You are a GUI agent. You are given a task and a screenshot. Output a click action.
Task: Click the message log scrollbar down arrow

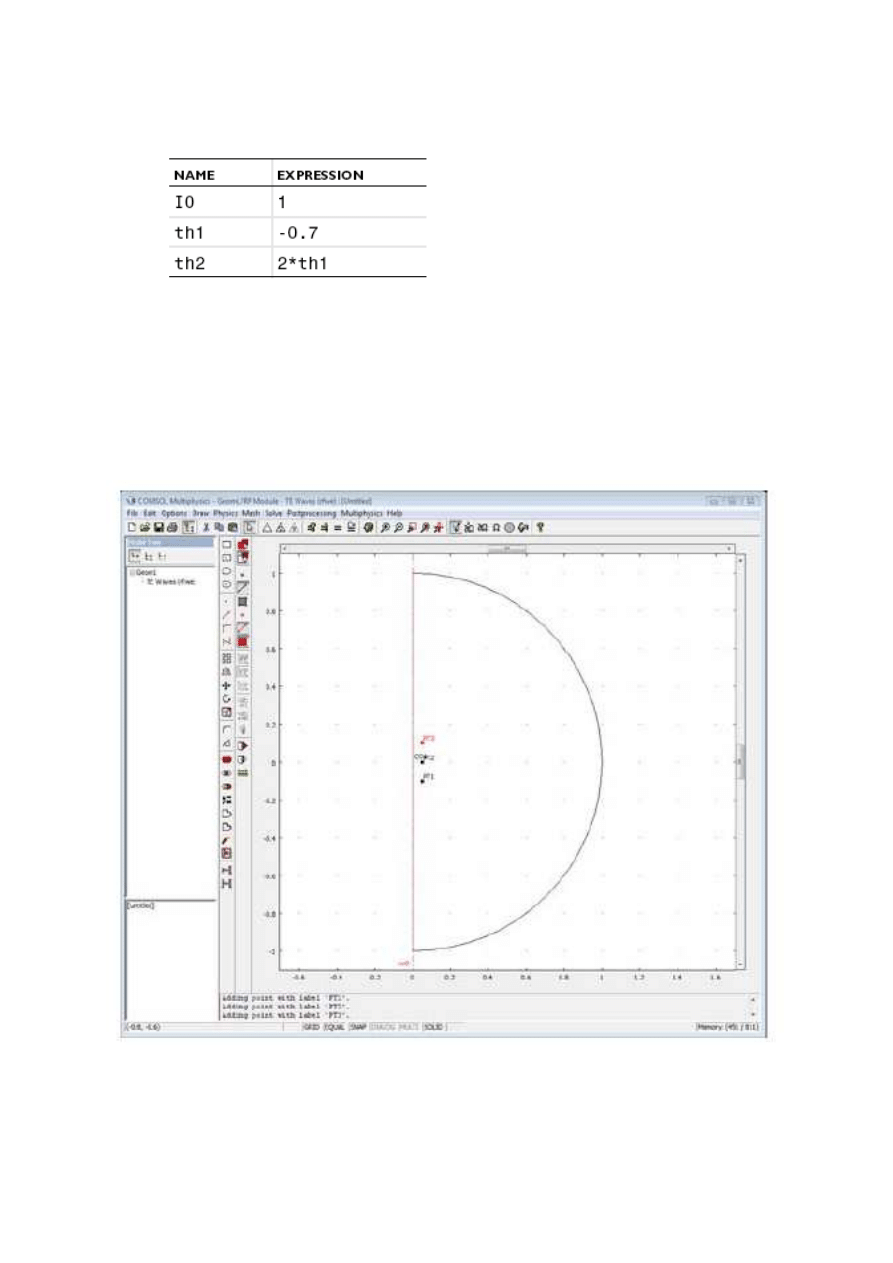pyautogui.click(x=753, y=1016)
